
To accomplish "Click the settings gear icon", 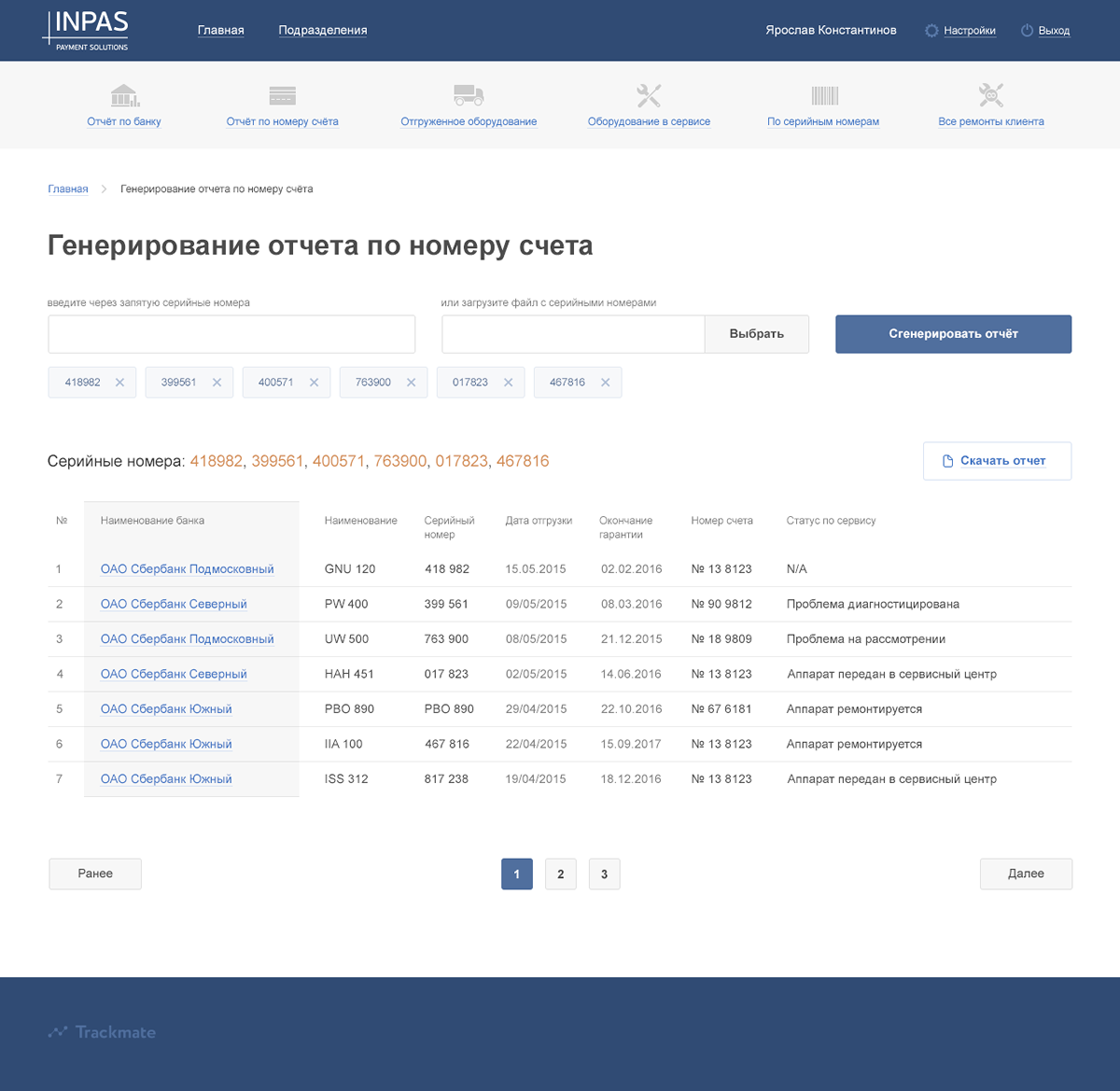I will point(931,31).
